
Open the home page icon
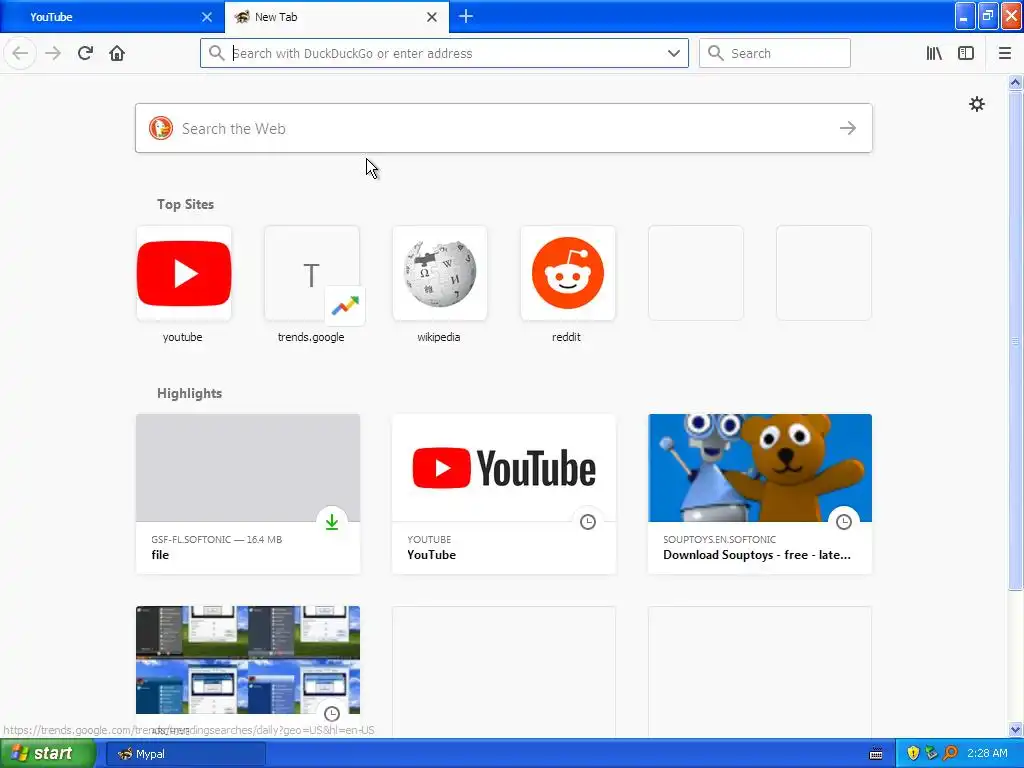(117, 53)
